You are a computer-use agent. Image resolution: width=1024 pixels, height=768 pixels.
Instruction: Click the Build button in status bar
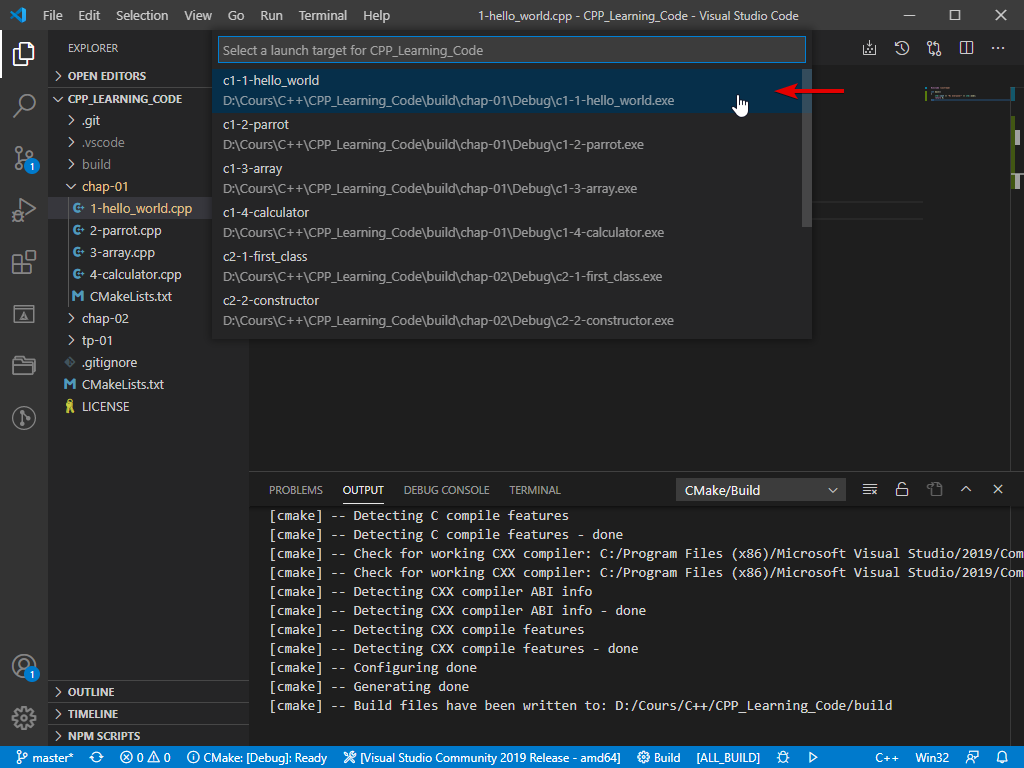pos(658,758)
